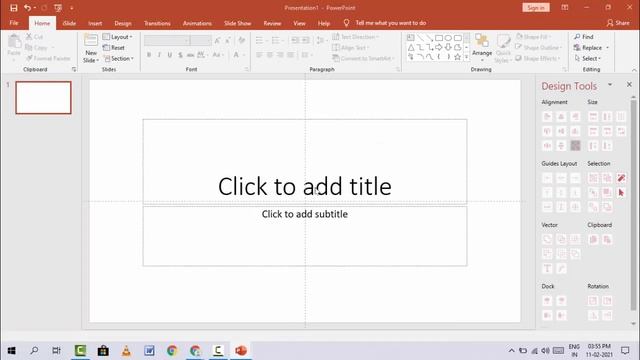640x360 pixels.
Task: Click the Find magnifier command
Action: click(584, 37)
